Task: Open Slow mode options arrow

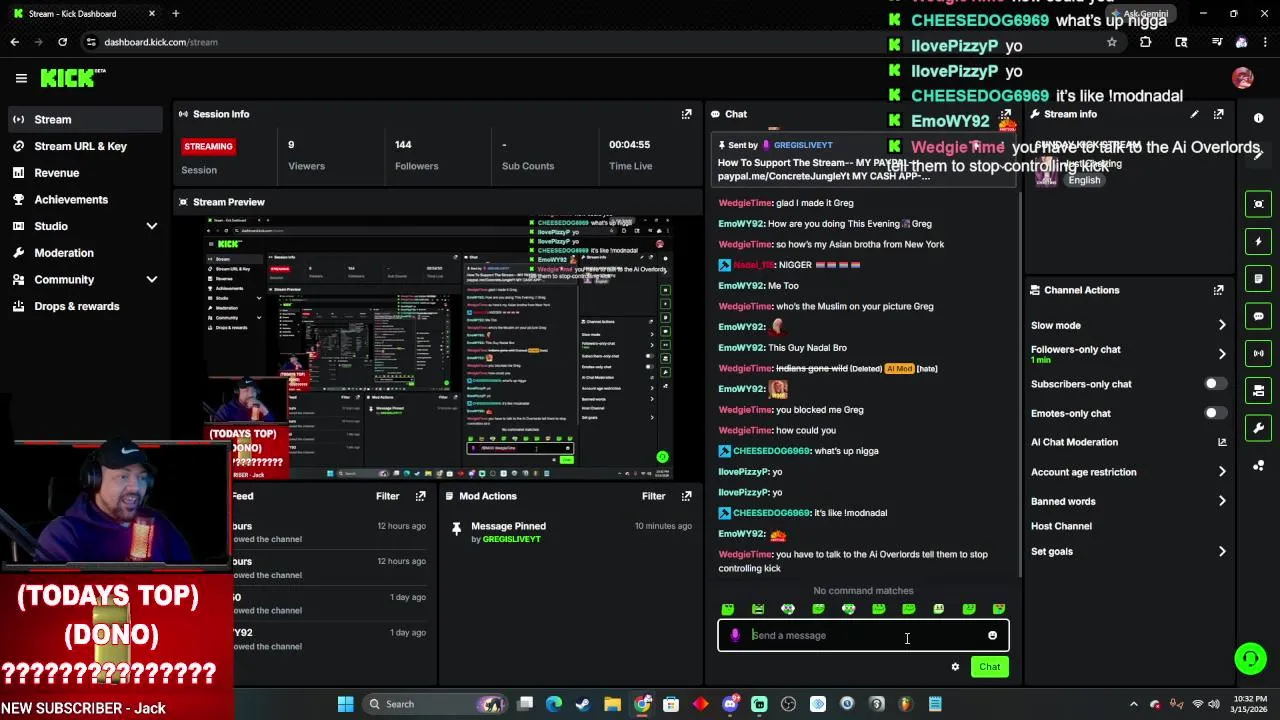Action: point(1221,325)
